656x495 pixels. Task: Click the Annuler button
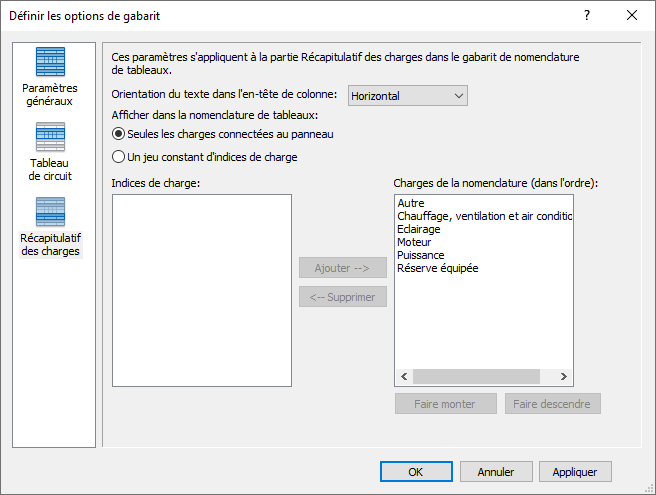495,472
